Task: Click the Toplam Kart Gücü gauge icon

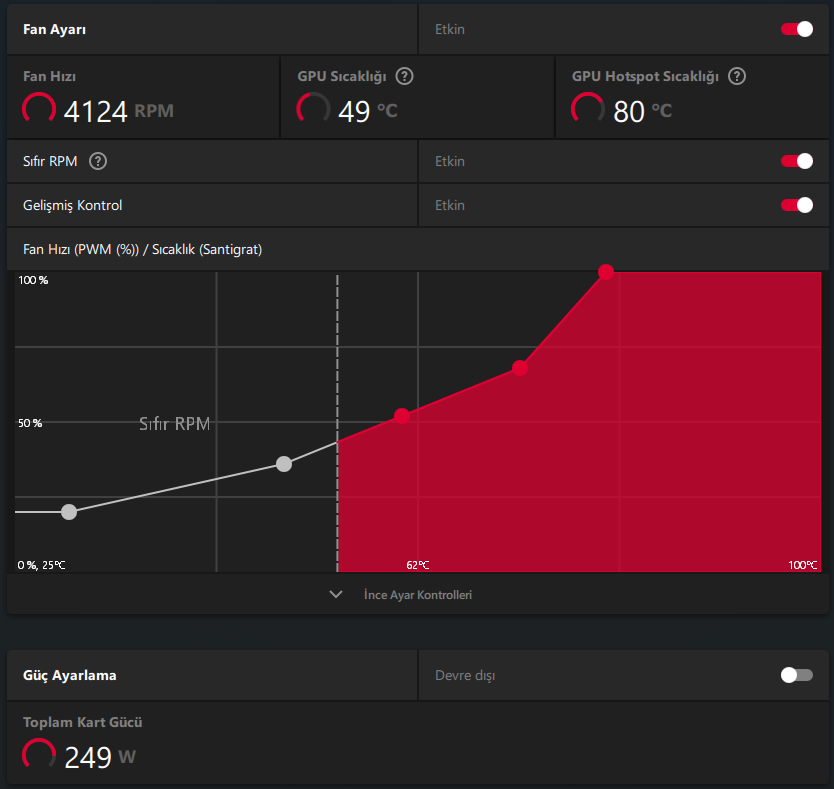Action: [39, 755]
